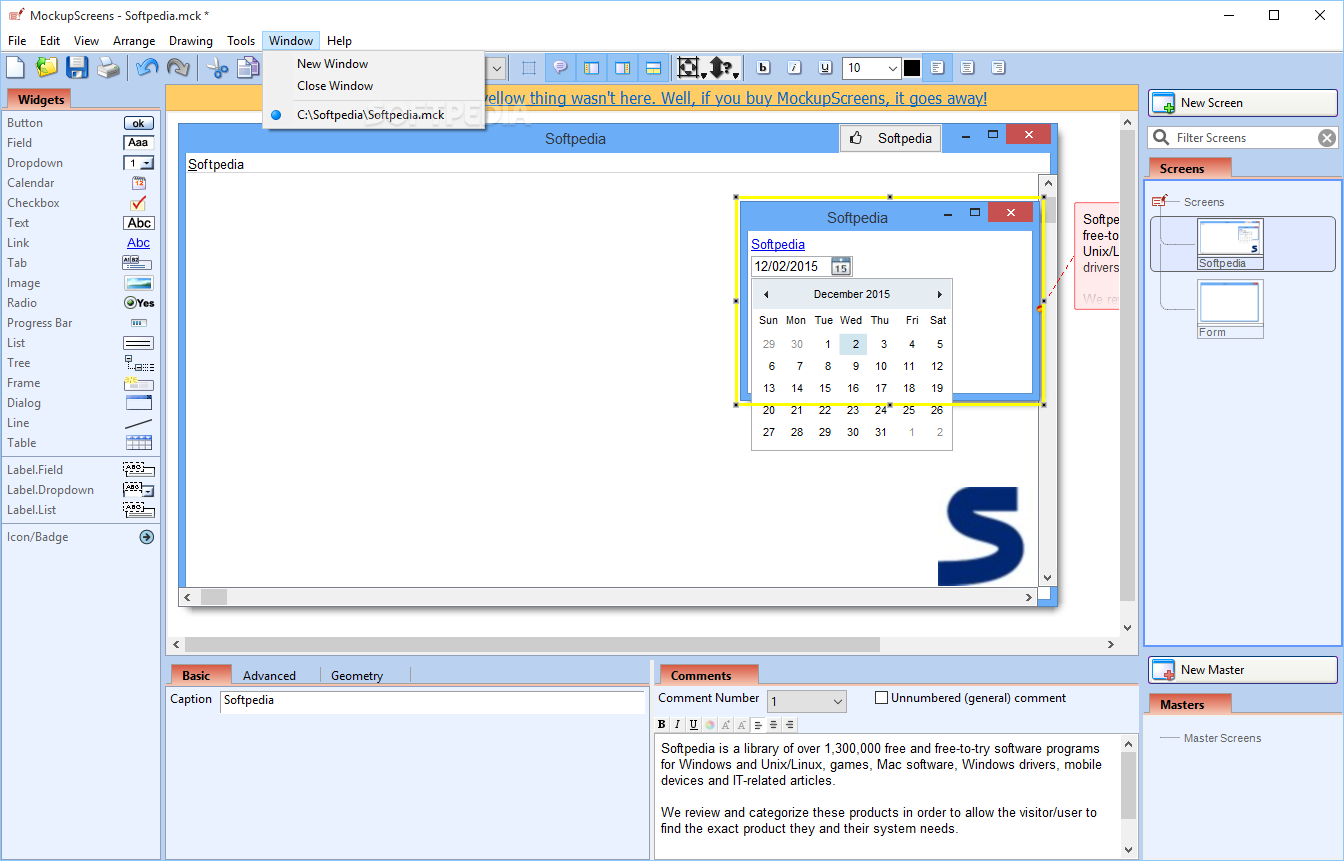Toggle underline in the main toolbar

[825, 68]
